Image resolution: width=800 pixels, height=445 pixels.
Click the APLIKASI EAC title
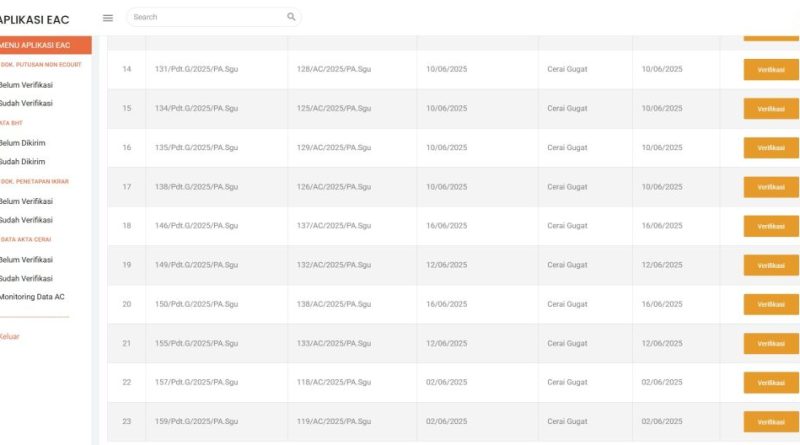pyautogui.click(x=35, y=19)
